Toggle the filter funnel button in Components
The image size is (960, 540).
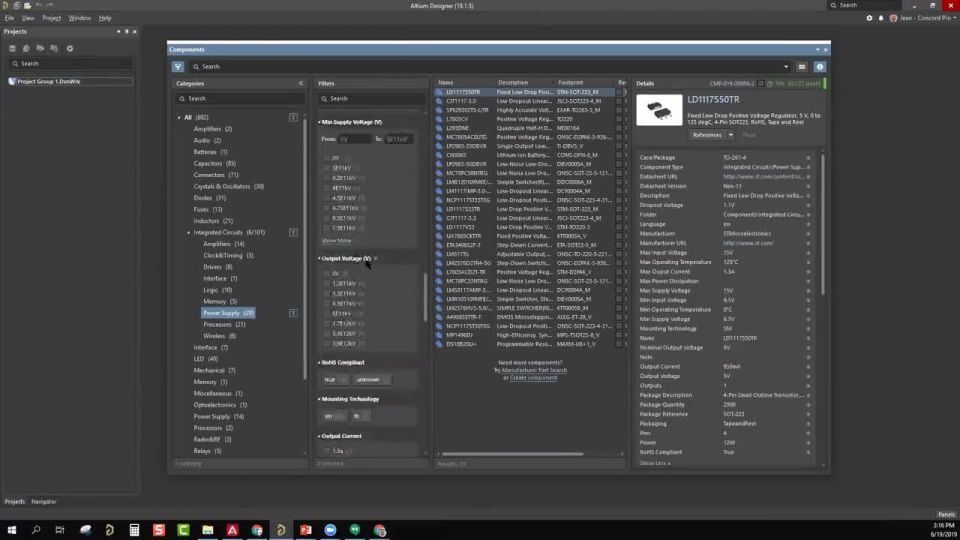click(178, 67)
